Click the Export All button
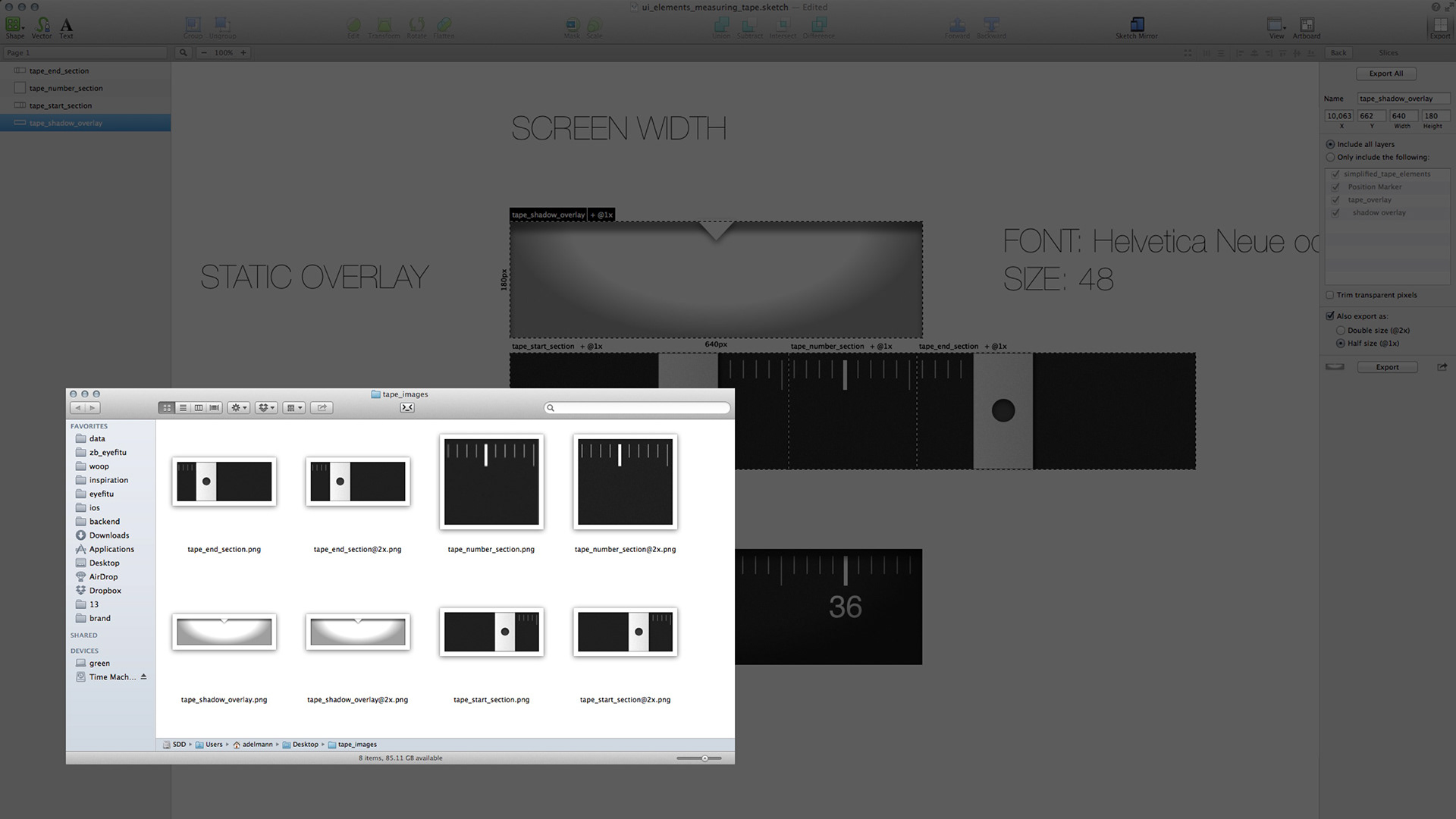This screenshot has height=819, width=1456. (1385, 74)
